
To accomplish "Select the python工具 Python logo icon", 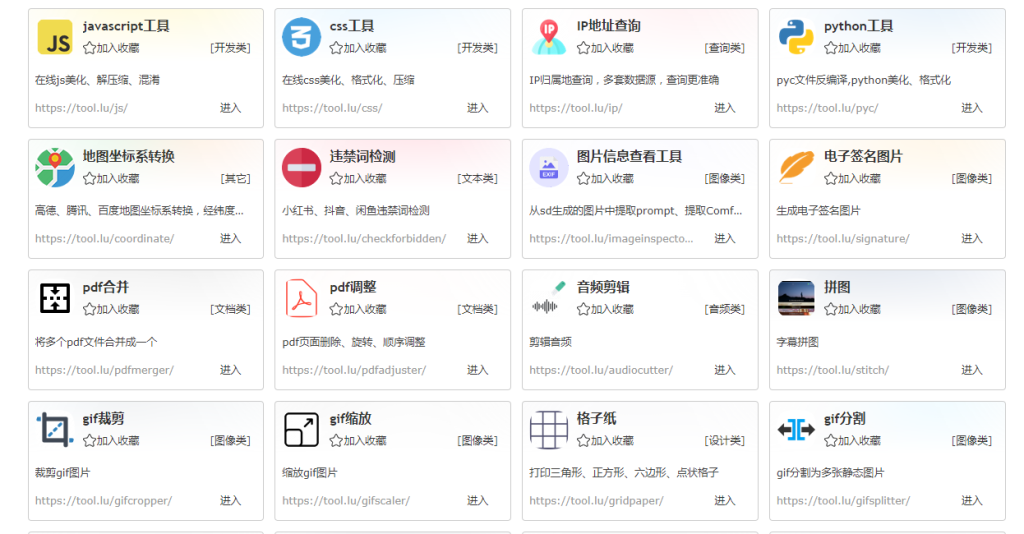I will (796, 37).
